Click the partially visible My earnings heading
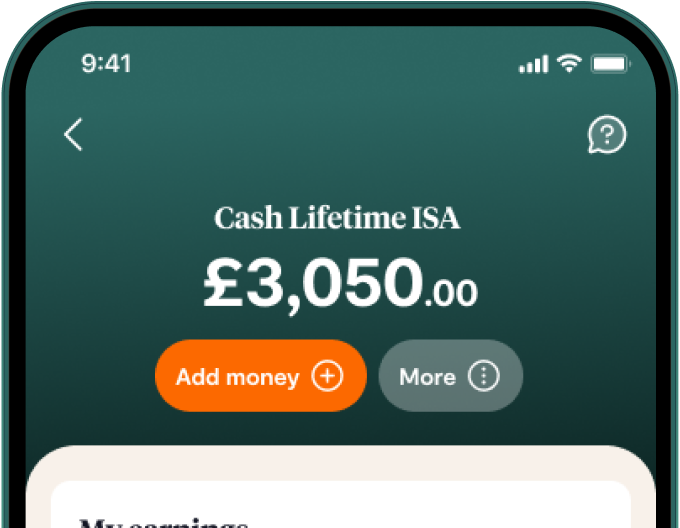Image resolution: width=680 pixels, height=528 pixels. click(163, 521)
